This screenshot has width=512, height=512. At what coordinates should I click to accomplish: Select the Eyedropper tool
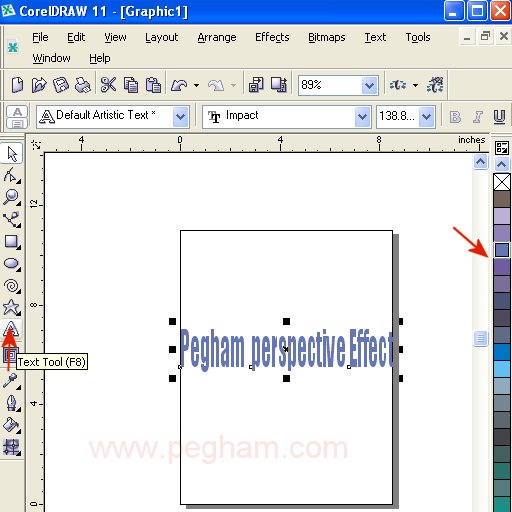point(11,381)
